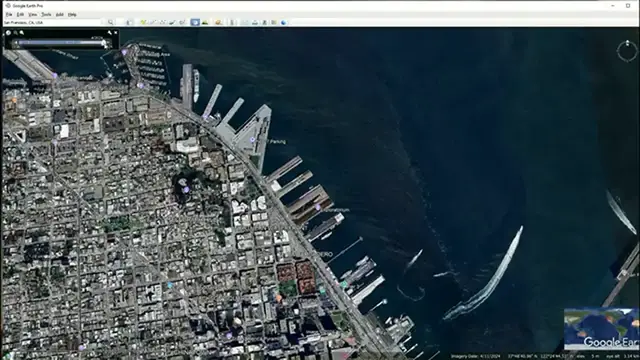
Task: Click the historical imagery slider thumb
Action: [103, 42]
